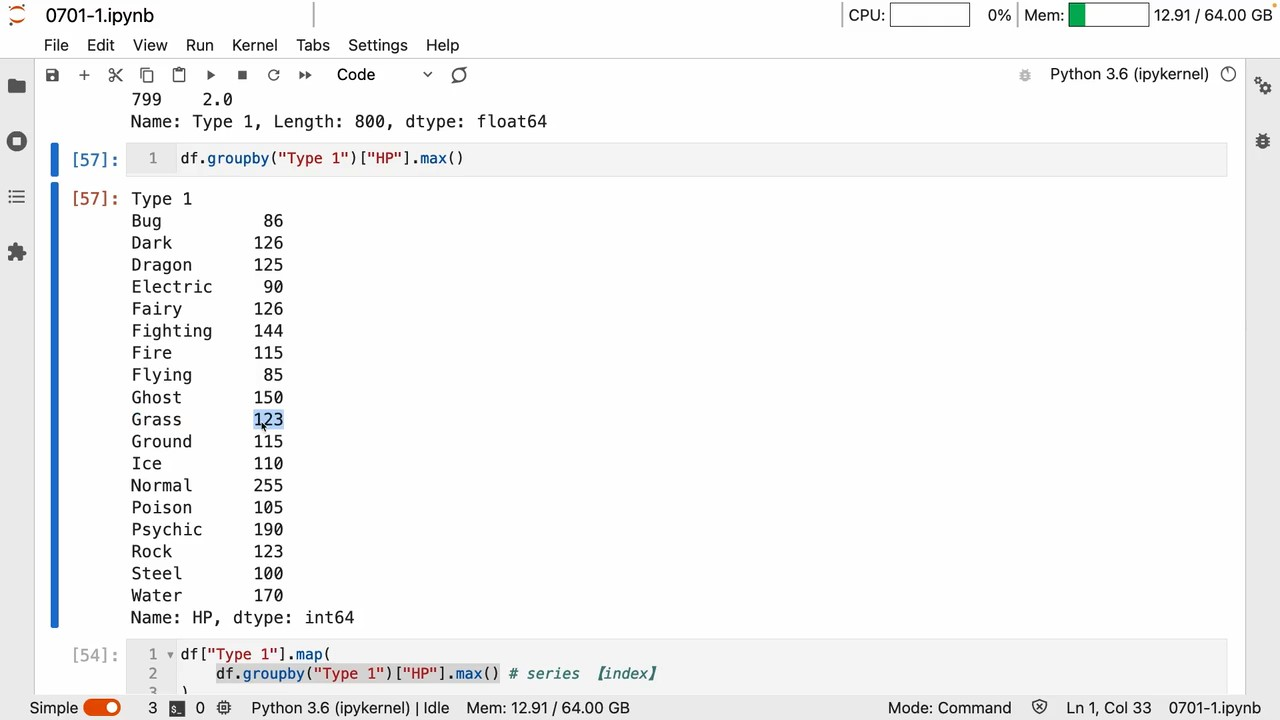
Task: Click the kernel gear icon in status bar
Action: click(x=224, y=708)
